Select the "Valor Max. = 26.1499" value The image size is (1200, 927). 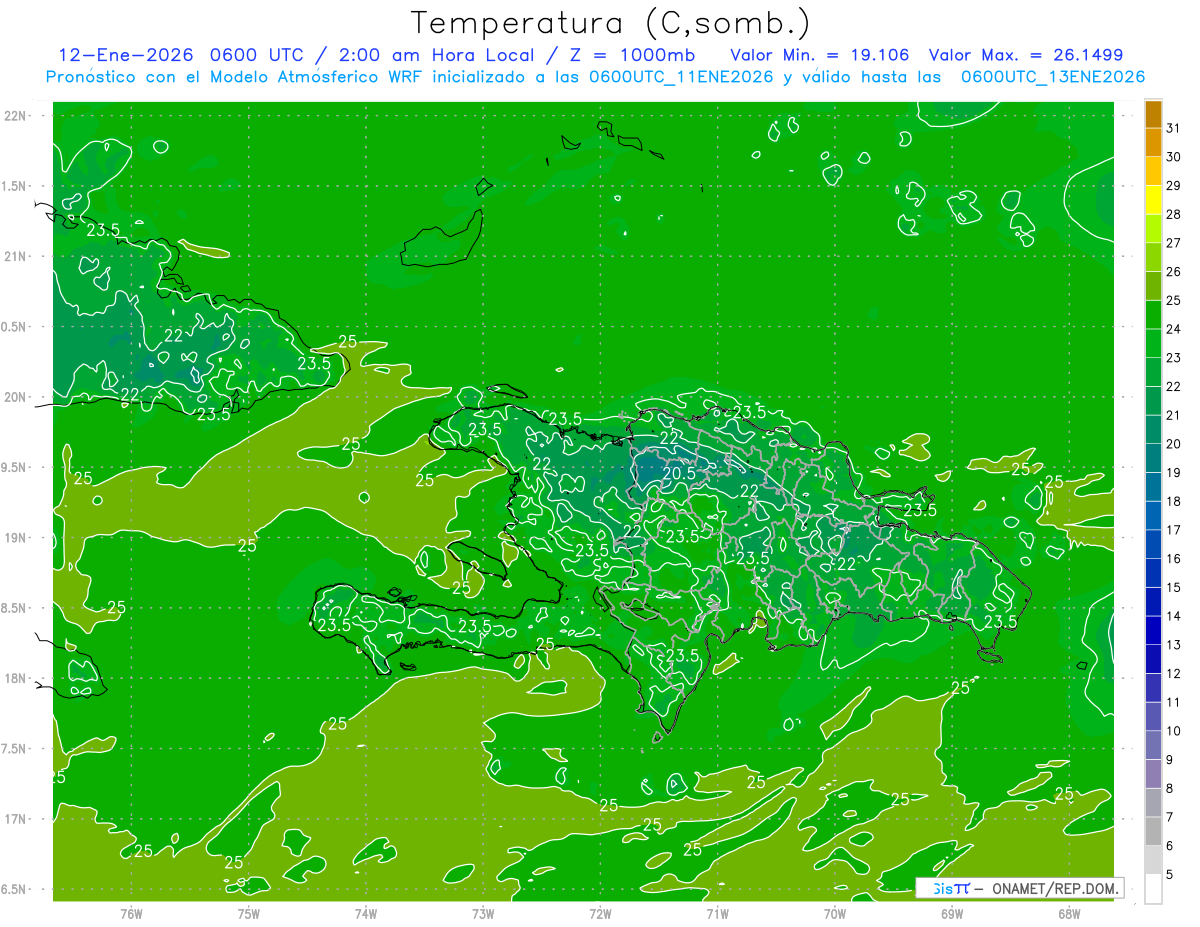(1026, 55)
